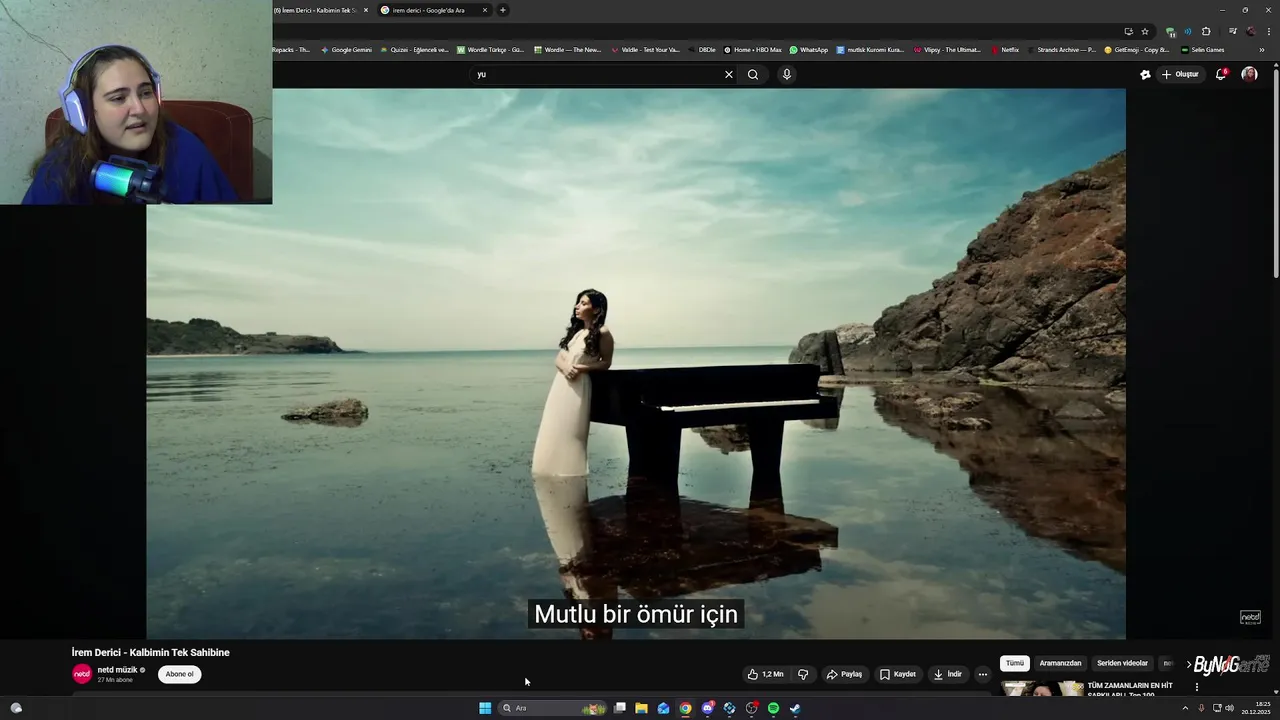
Task: Open Spotify from the taskbar
Action: coord(773,708)
